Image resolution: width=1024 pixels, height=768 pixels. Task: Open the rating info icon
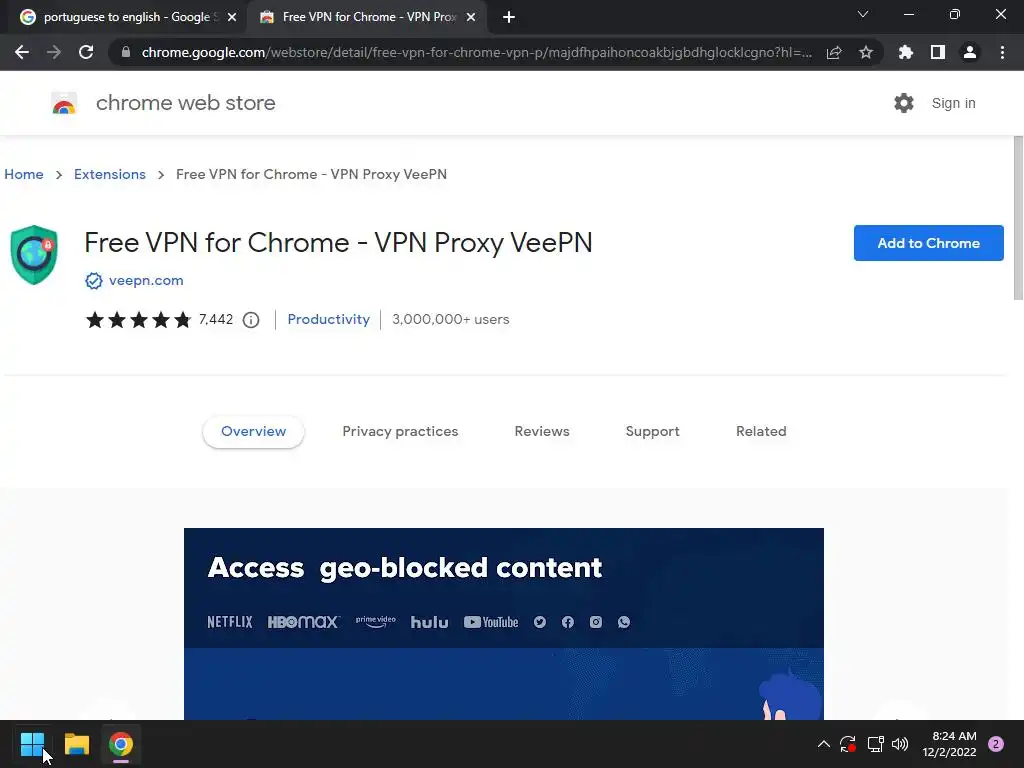click(251, 320)
